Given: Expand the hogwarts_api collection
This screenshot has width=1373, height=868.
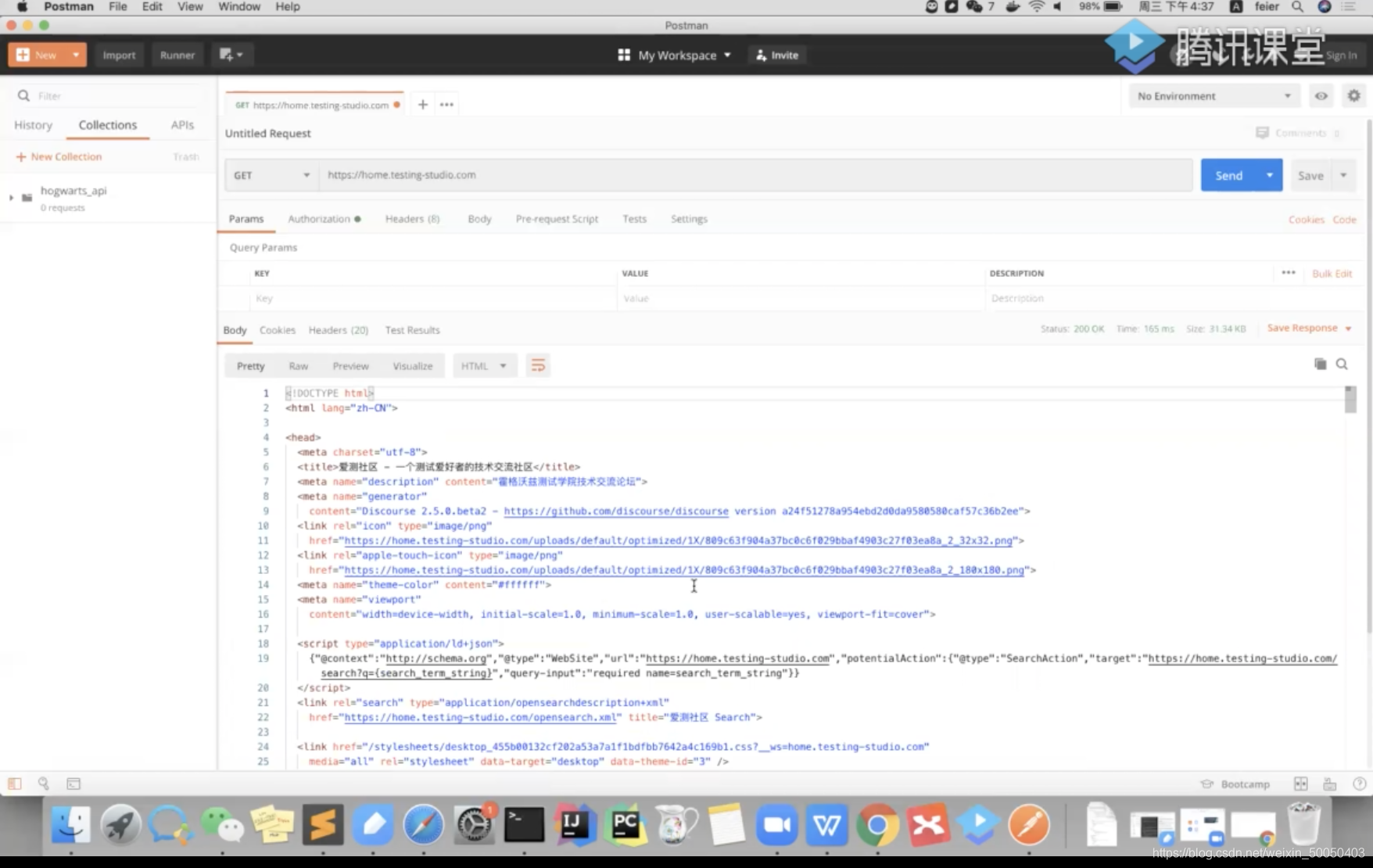Looking at the screenshot, I should pos(11,197).
